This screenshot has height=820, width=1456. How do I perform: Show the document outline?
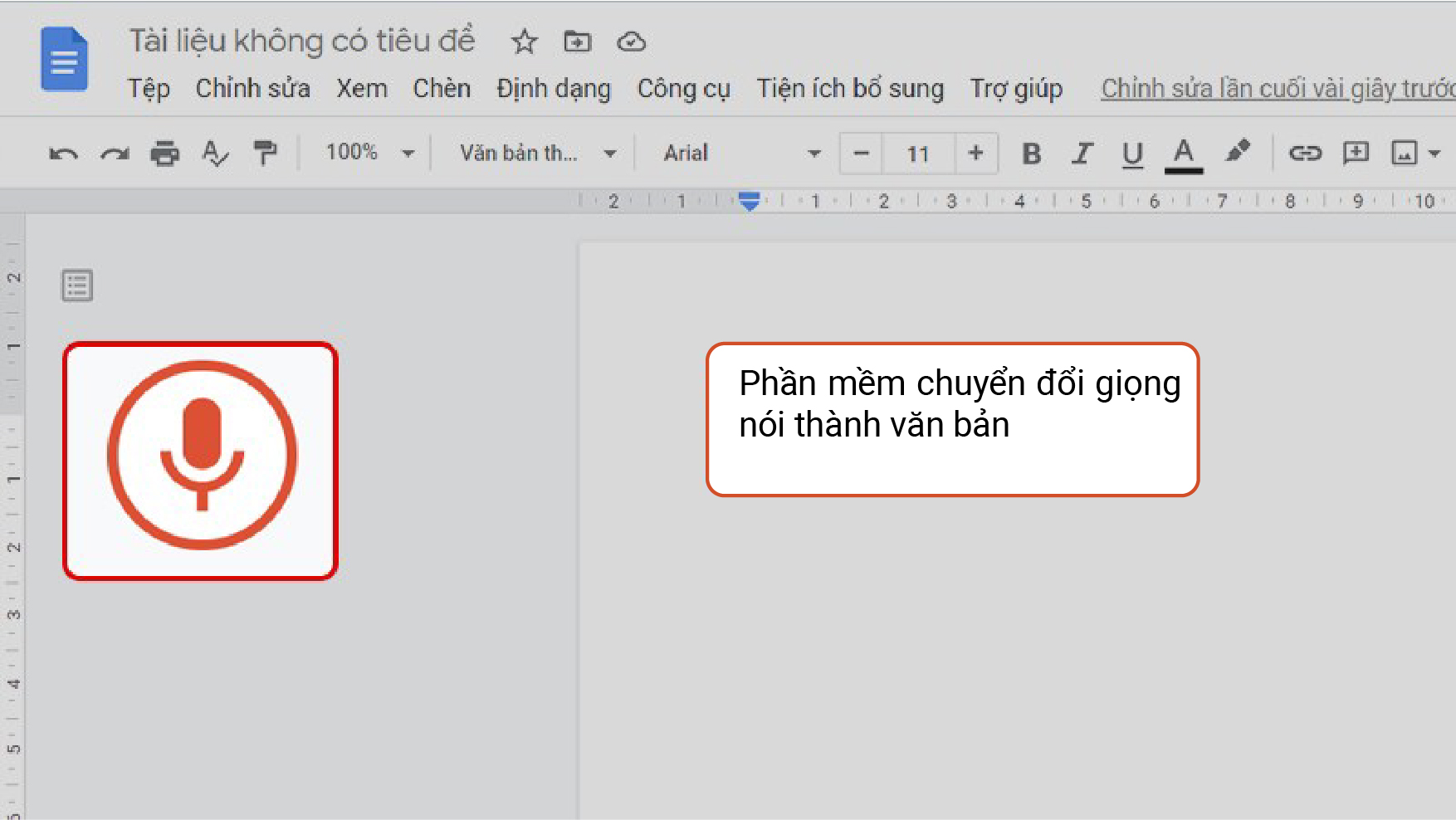tap(77, 286)
